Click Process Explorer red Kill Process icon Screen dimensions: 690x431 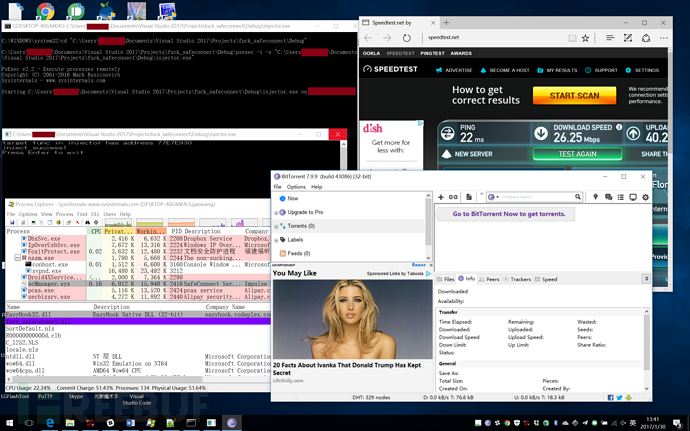point(78,222)
